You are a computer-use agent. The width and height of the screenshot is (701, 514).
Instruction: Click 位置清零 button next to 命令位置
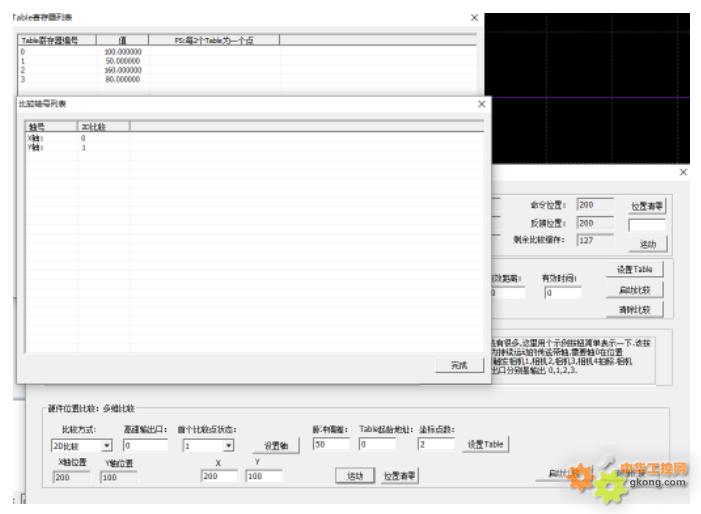click(x=647, y=206)
